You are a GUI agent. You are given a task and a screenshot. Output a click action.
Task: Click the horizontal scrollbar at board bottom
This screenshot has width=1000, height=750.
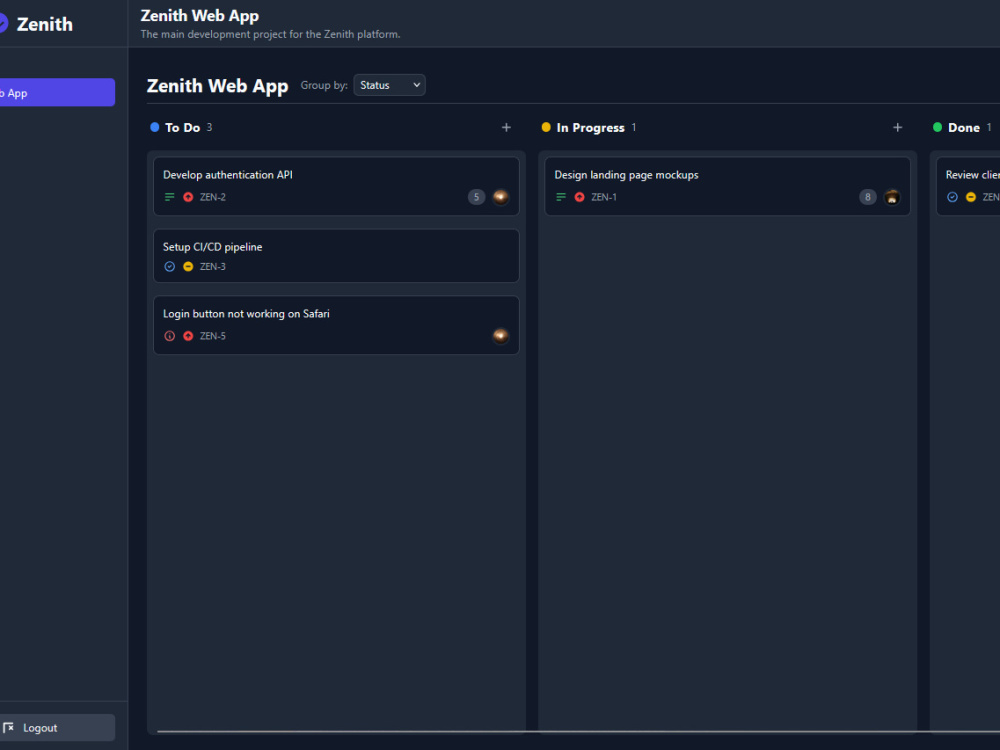click(578, 732)
